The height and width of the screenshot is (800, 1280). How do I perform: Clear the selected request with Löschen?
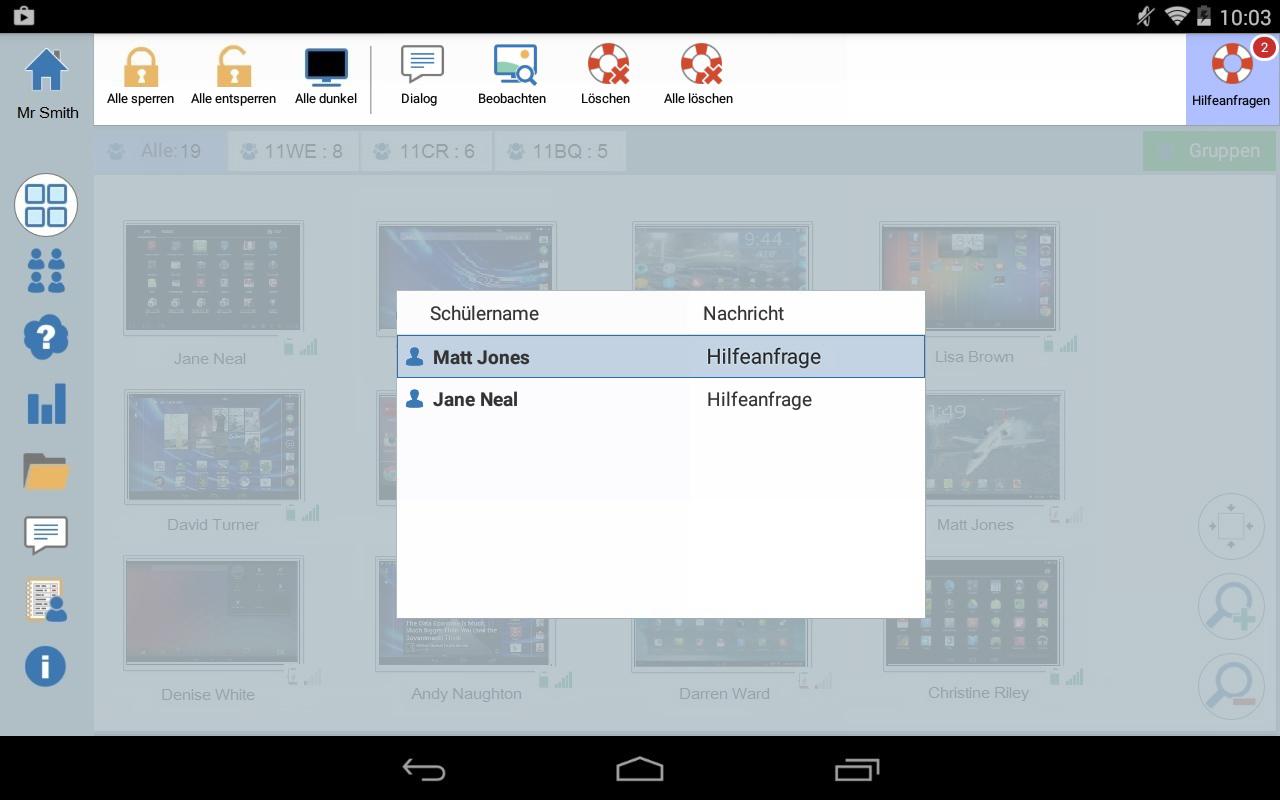click(x=605, y=72)
